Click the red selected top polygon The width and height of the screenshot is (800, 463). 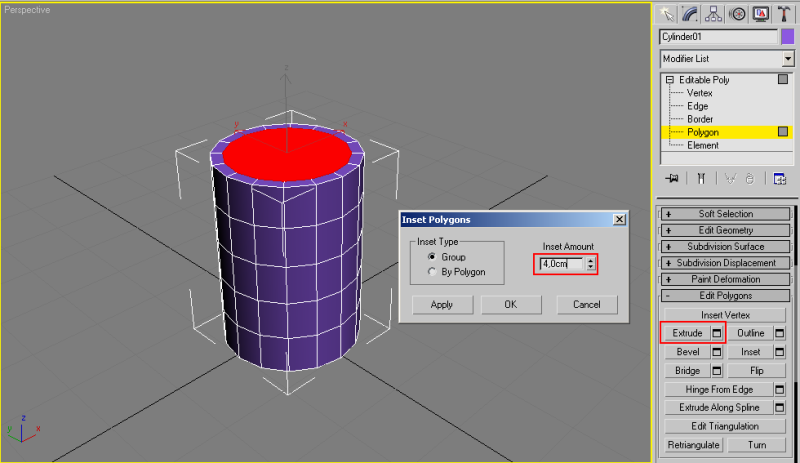tap(287, 155)
